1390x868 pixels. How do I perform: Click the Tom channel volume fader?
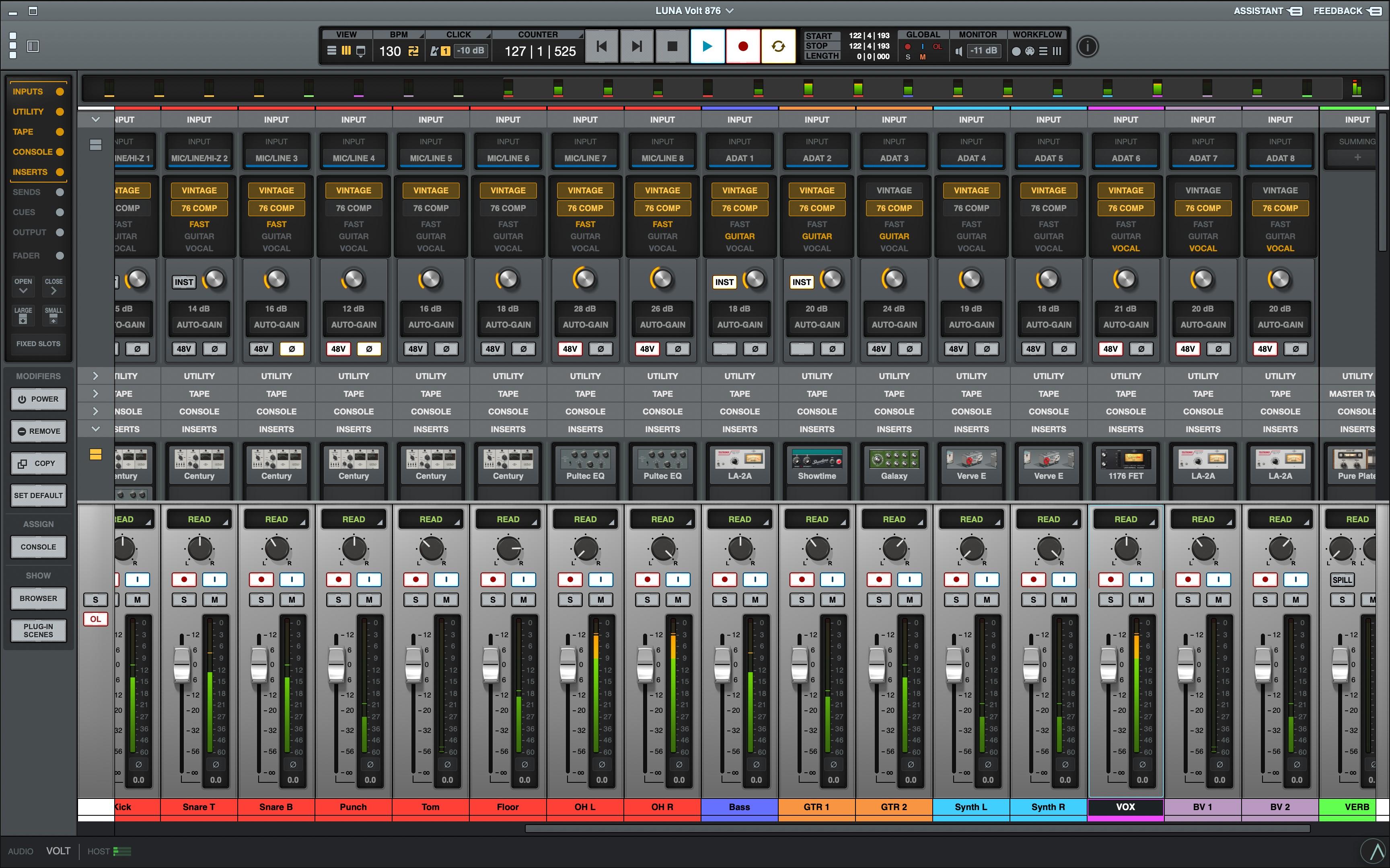pos(413,665)
